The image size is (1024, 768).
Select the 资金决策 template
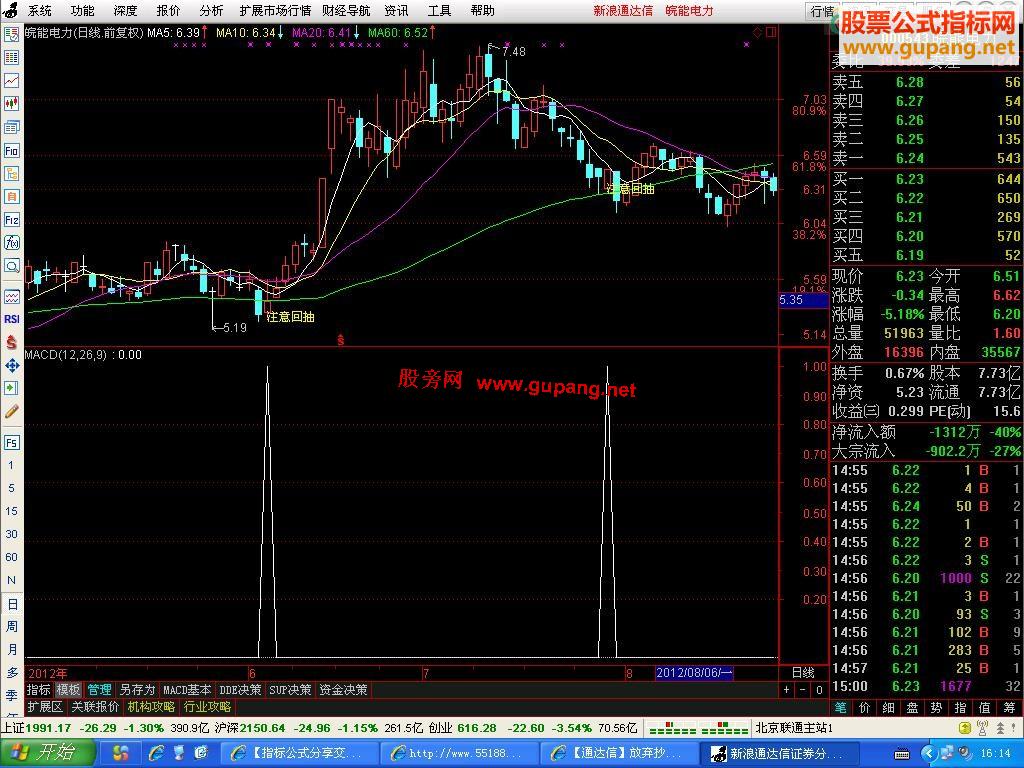click(x=343, y=690)
